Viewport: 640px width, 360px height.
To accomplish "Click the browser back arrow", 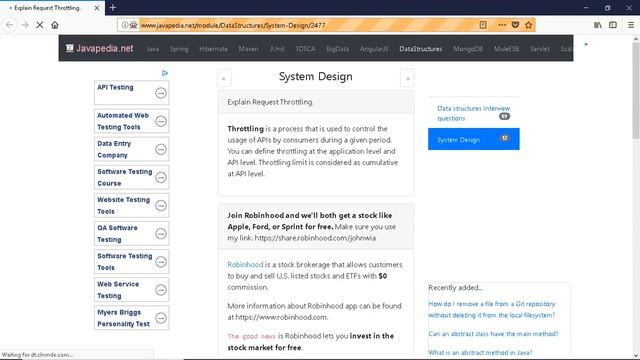I will [9, 25].
